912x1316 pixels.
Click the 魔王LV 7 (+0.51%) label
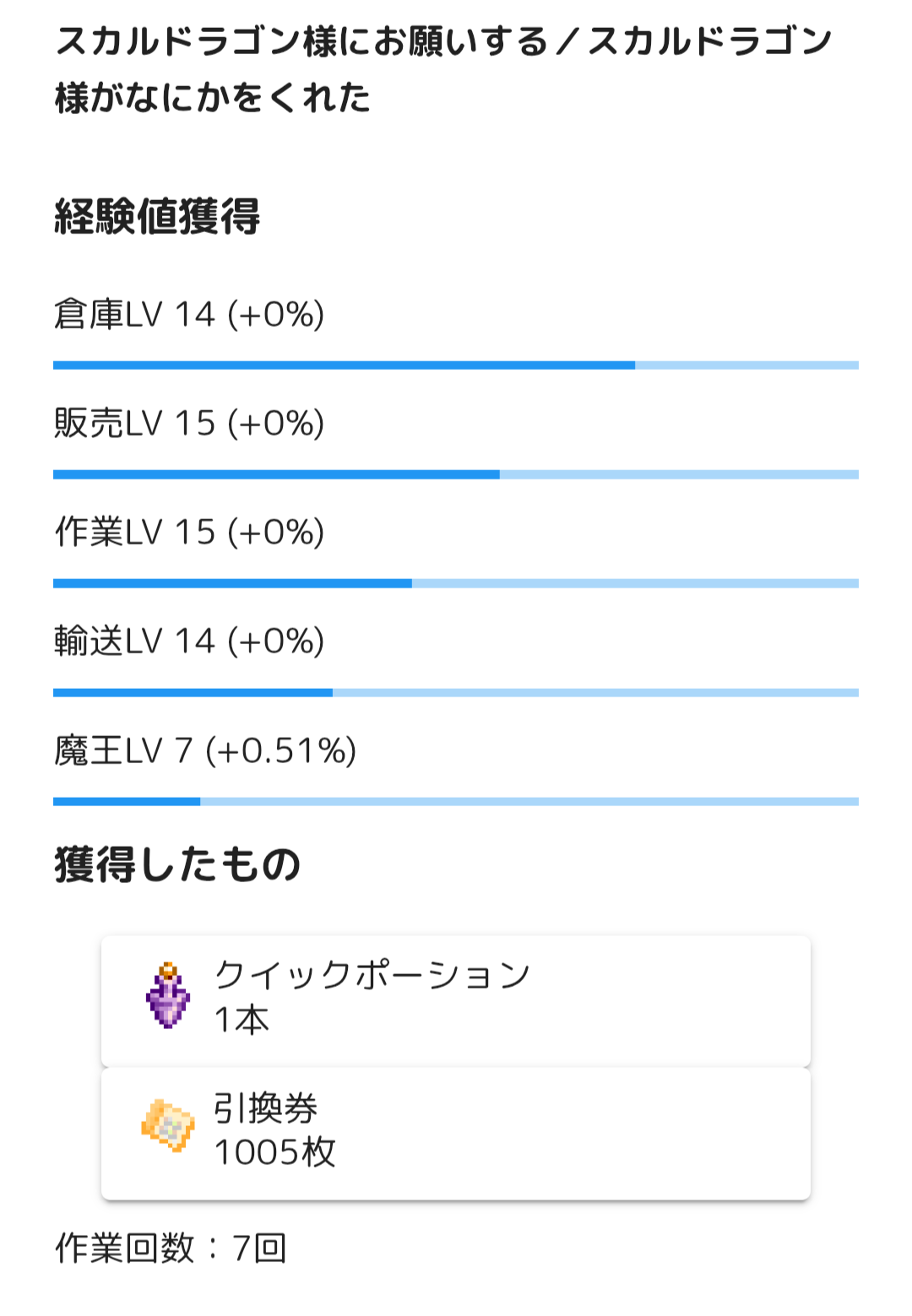pos(205,750)
